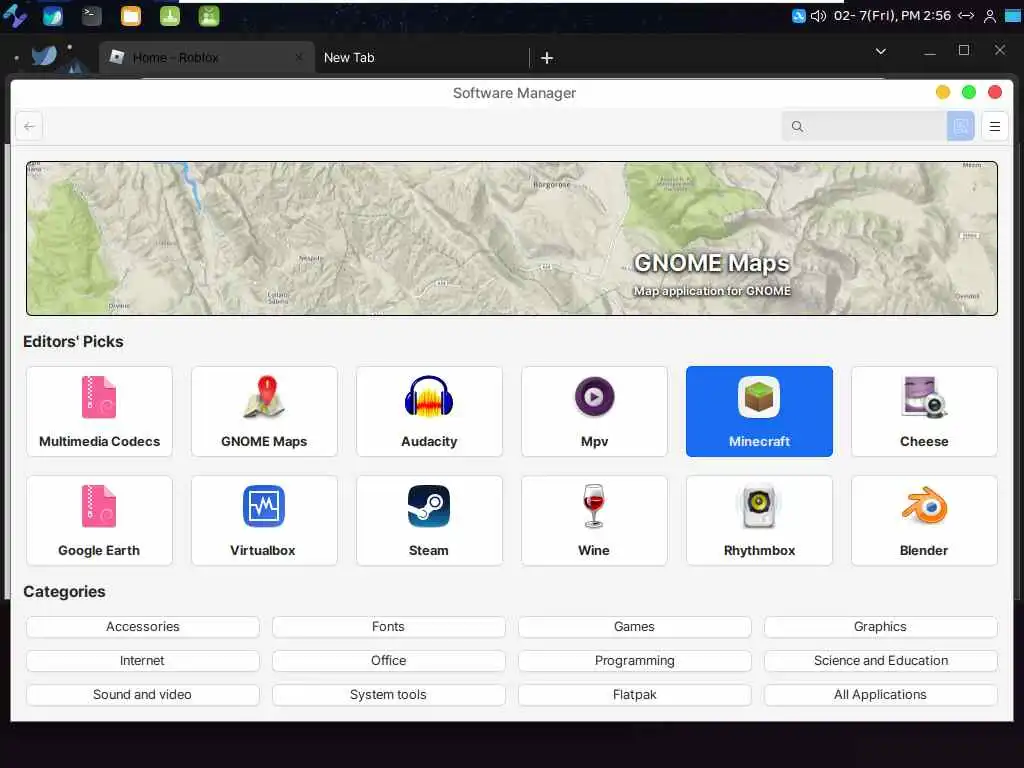The width and height of the screenshot is (1024, 768).
Task: Click the yellow minimize window dot
Action: point(942,92)
